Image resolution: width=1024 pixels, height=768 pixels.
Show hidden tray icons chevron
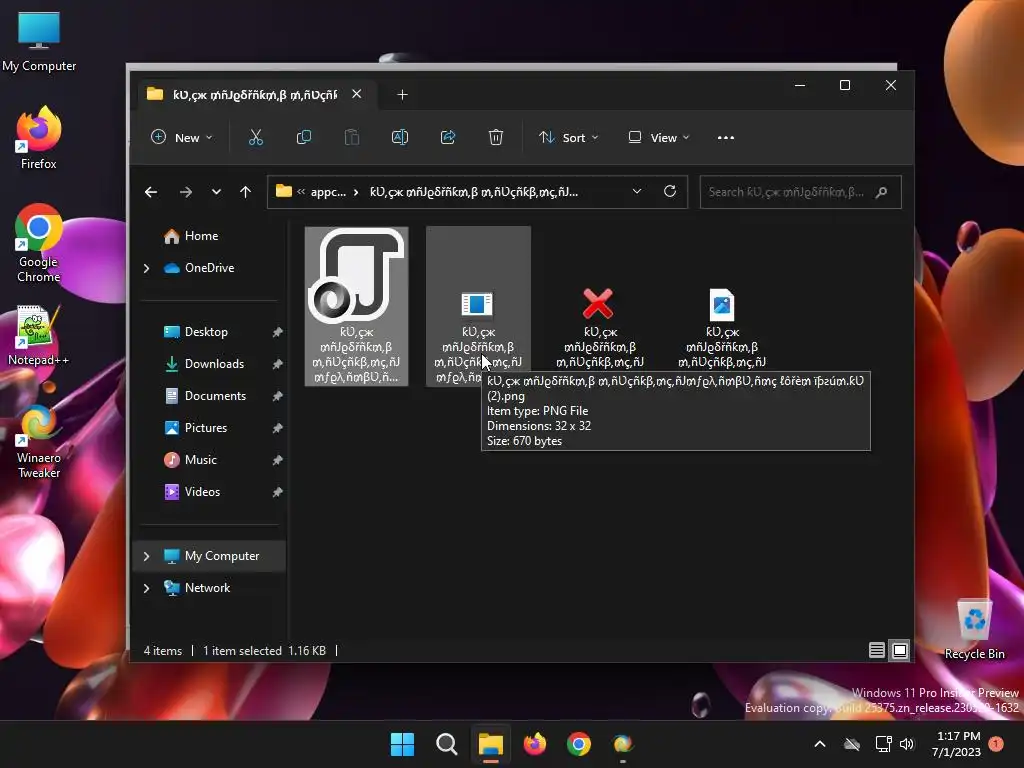pos(820,744)
